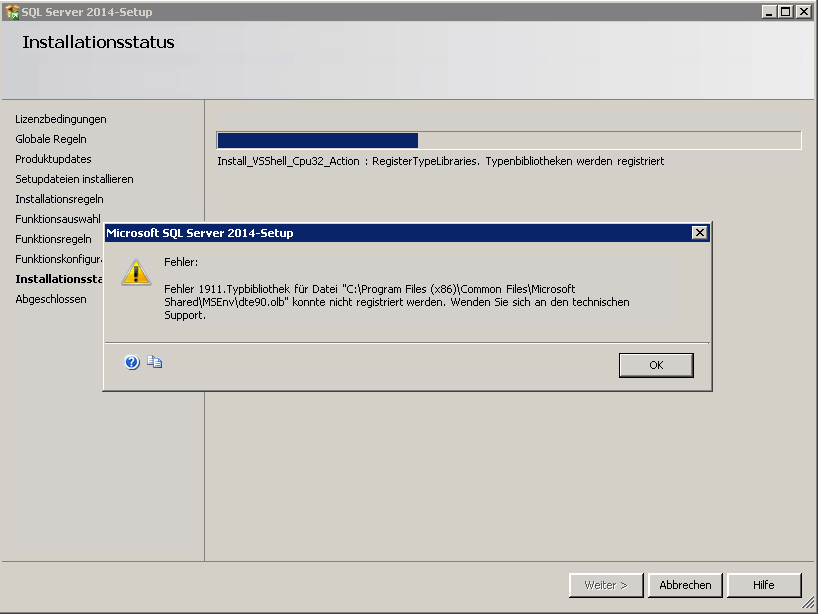The image size is (818, 614).
Task: Select Funktionsregeln step
Action: click(x=53, y=239)
